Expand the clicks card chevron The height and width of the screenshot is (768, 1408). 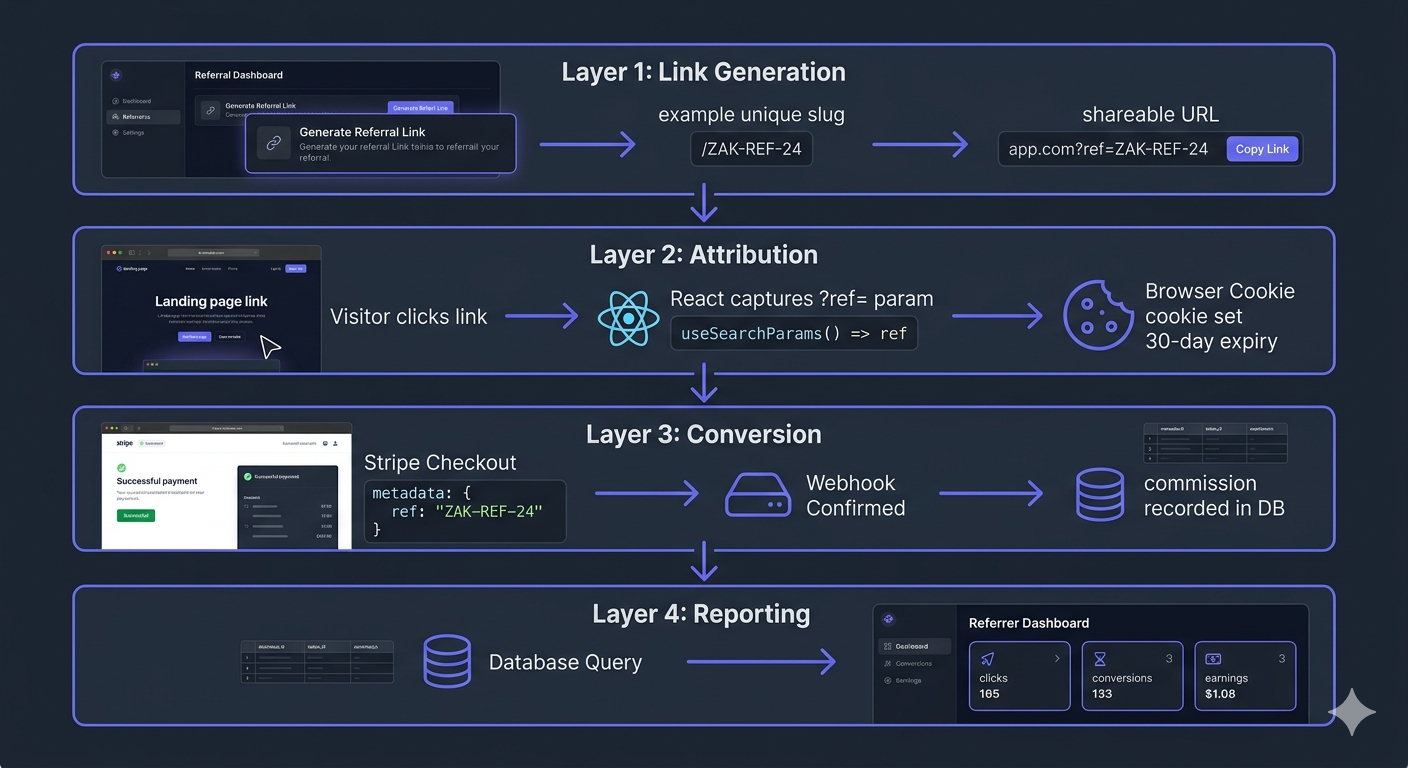coord(1057,659)
